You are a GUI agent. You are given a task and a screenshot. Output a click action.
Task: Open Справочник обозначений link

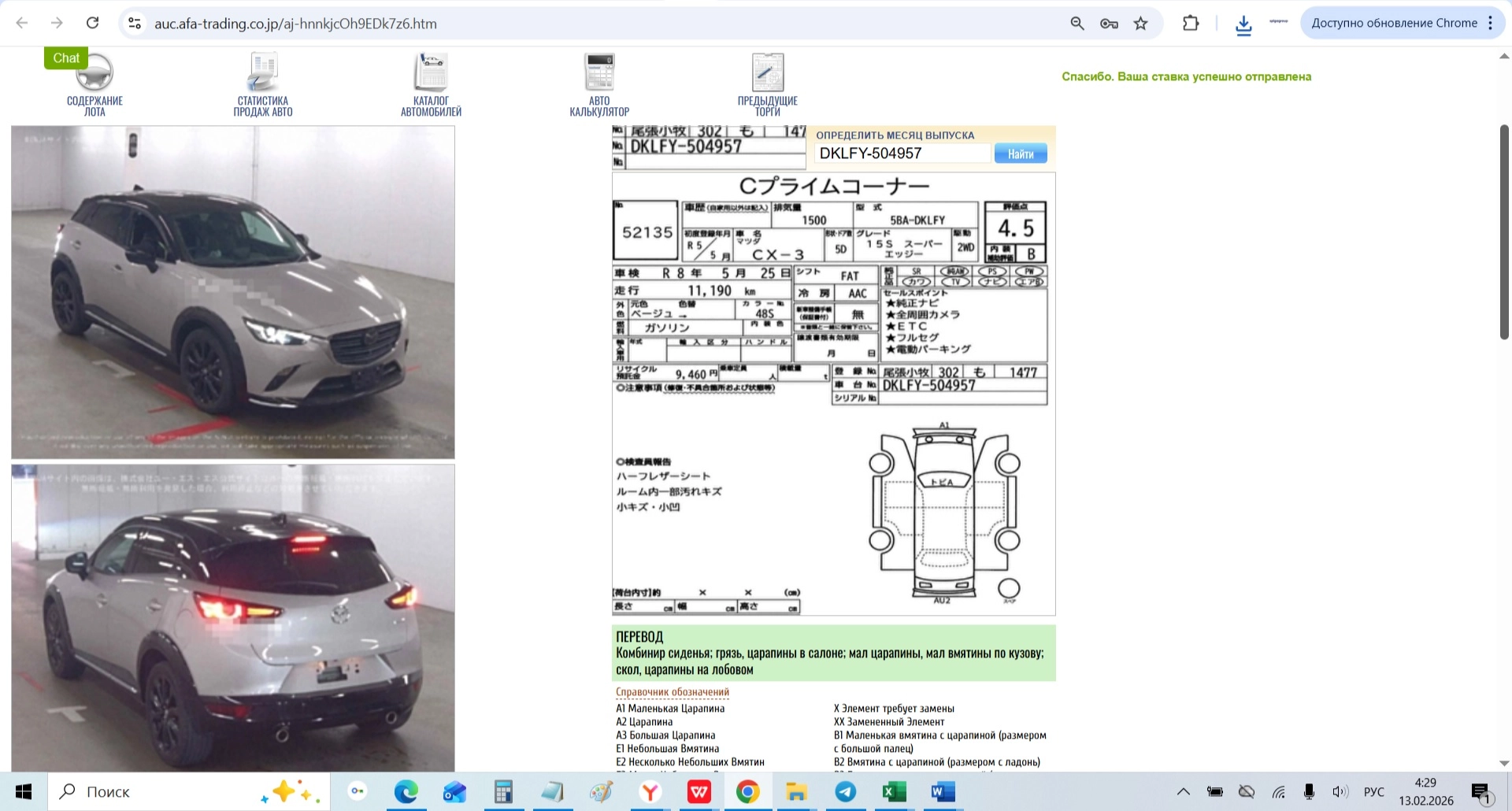click(673, 692)
